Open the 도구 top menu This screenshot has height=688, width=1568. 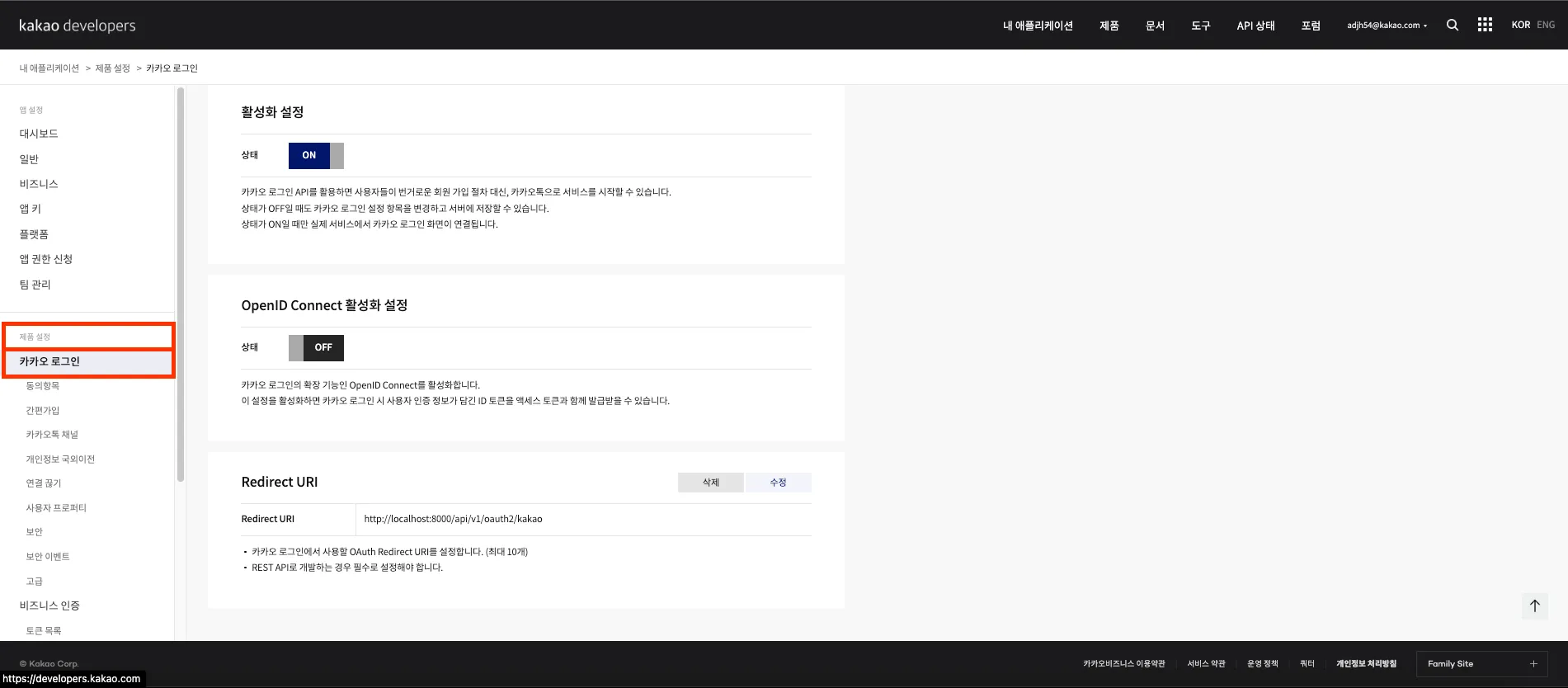coord(1201,26)
